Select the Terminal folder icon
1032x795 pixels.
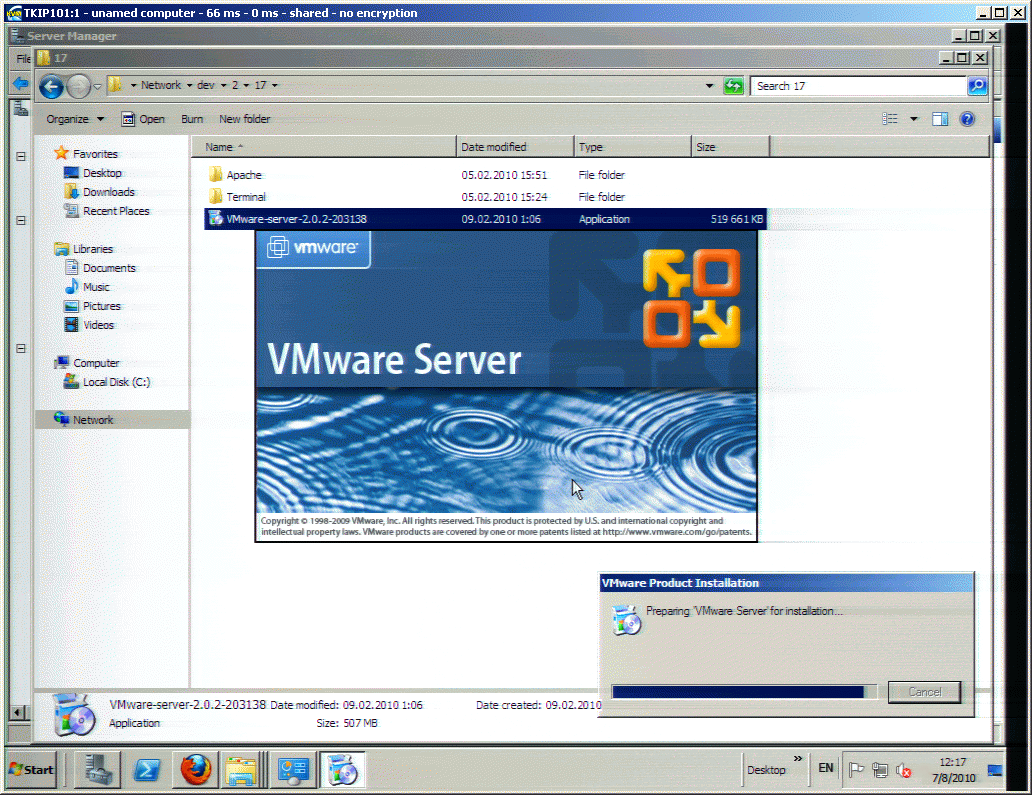(x=216, y=196)
